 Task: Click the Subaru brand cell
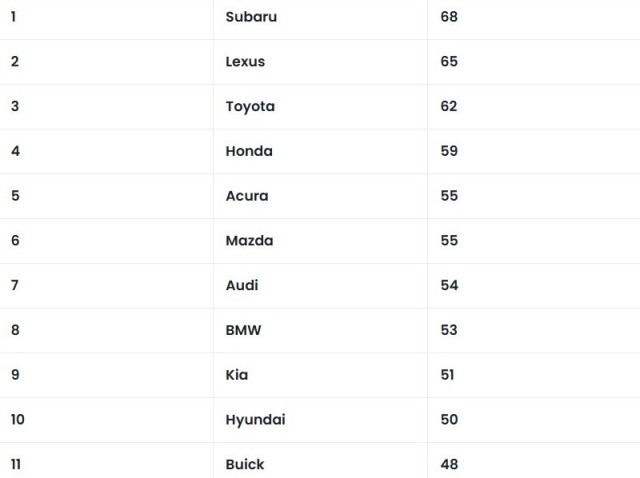click(x=251, y=17)
